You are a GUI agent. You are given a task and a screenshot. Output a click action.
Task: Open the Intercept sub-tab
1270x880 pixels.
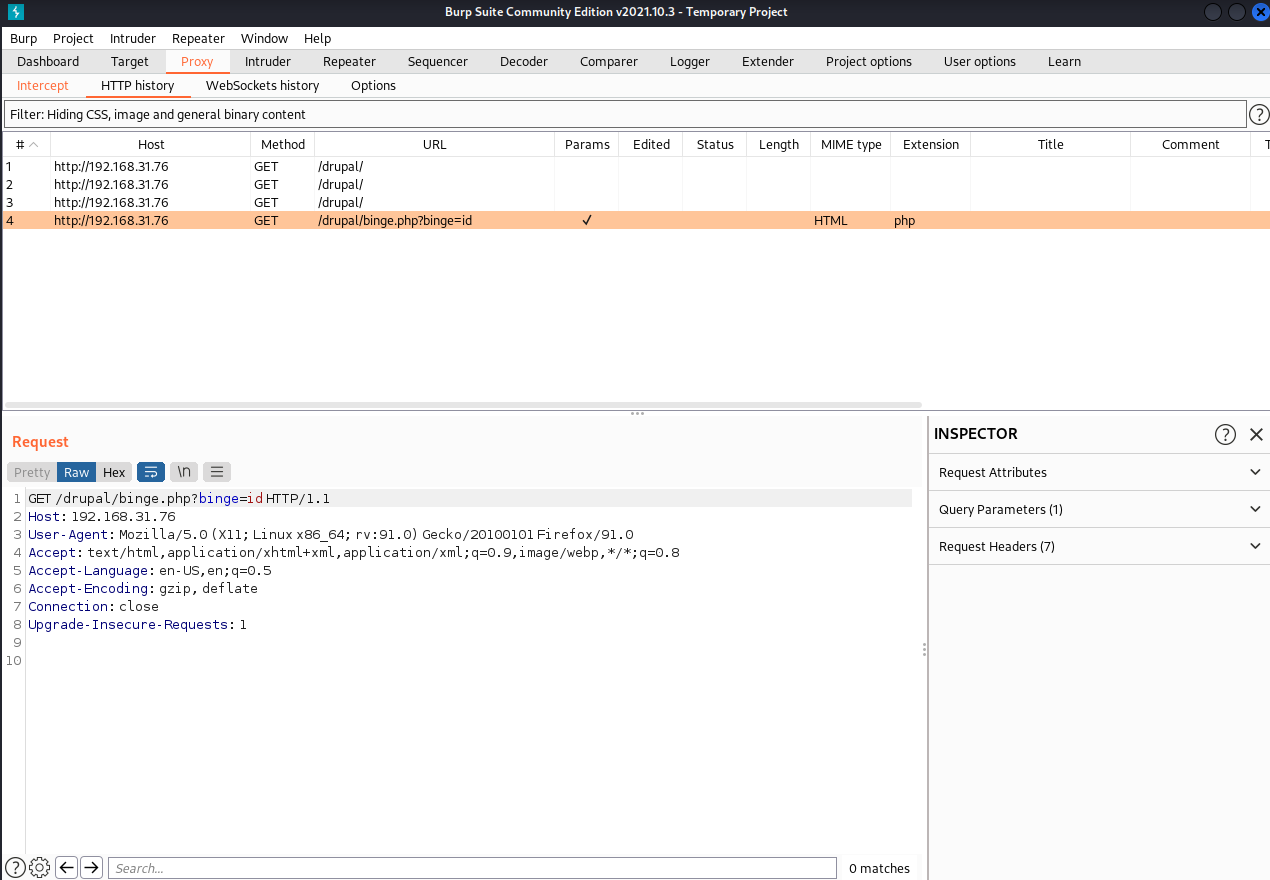point(43,85)
